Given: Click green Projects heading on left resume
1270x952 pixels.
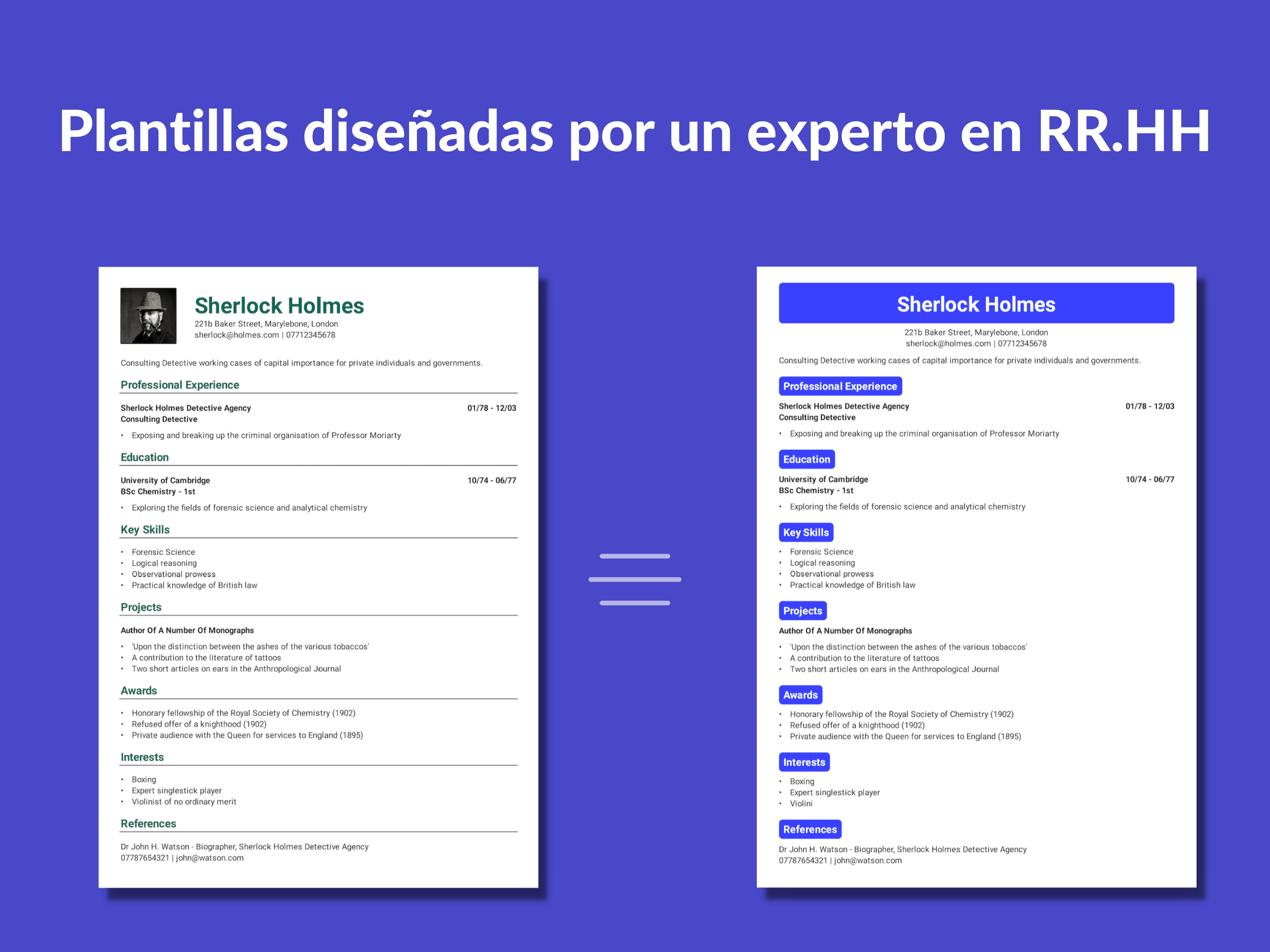Looking at the screenshot, I should [x=141, y=607].
